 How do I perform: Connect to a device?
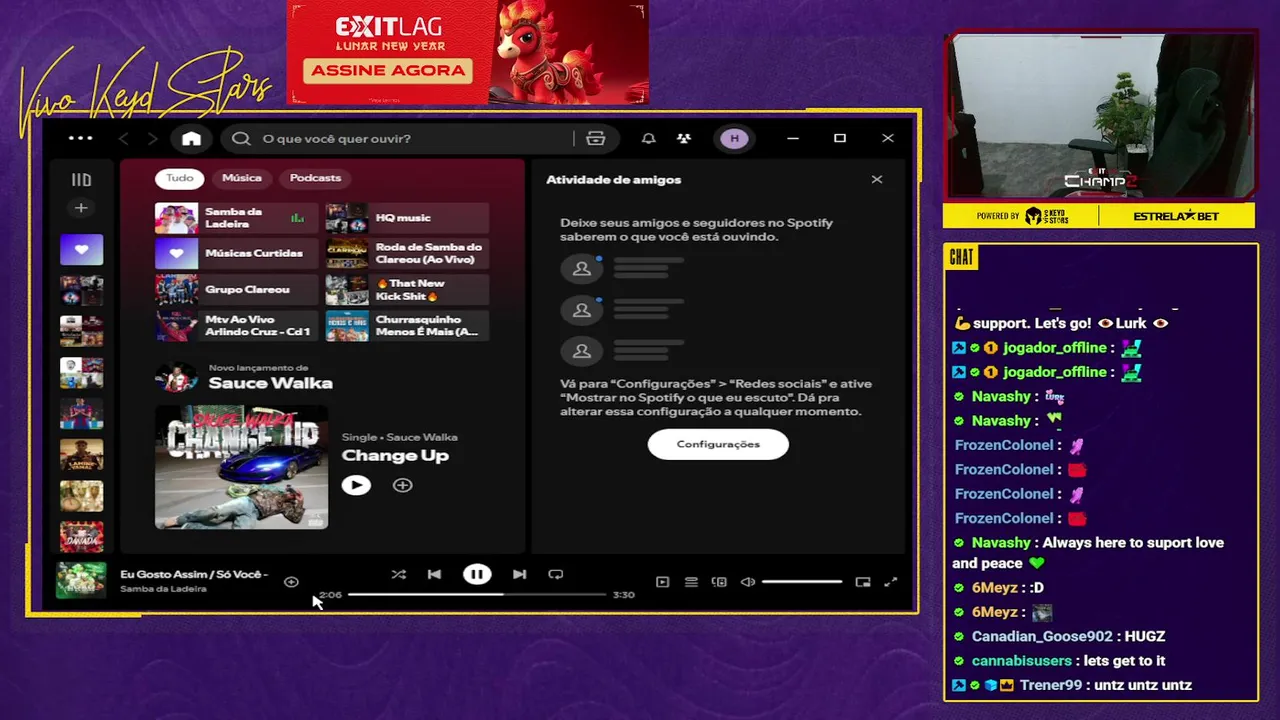719,581
